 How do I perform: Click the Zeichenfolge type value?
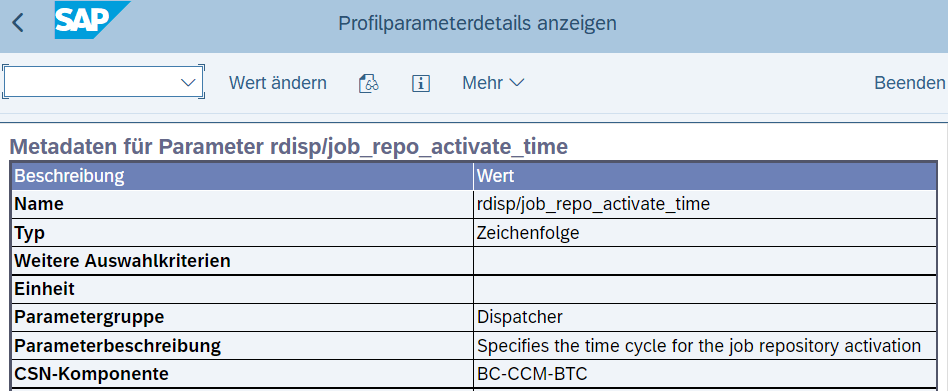(x=528, y=233)
